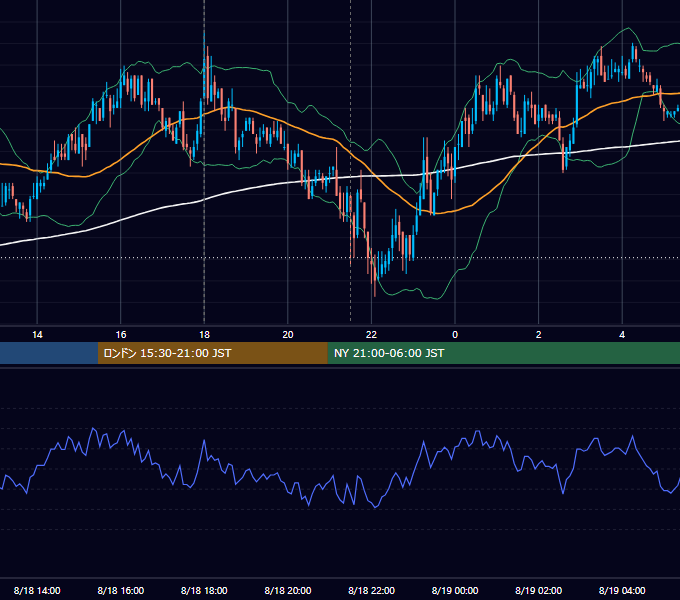
Task: Click the hour label 16 on price chart axis
Action: click(x=121, y=335)
